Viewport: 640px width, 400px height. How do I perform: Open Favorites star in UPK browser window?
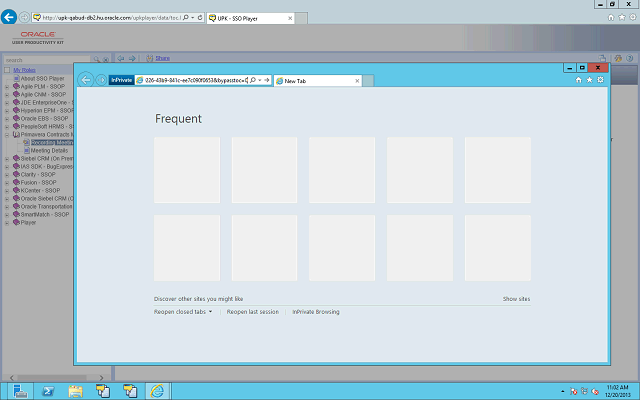622,17
